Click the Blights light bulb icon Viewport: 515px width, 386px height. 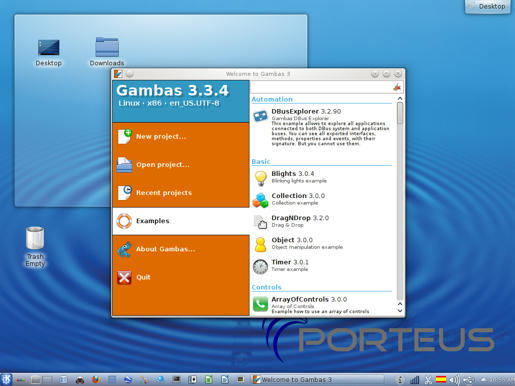tap(260, 178)
